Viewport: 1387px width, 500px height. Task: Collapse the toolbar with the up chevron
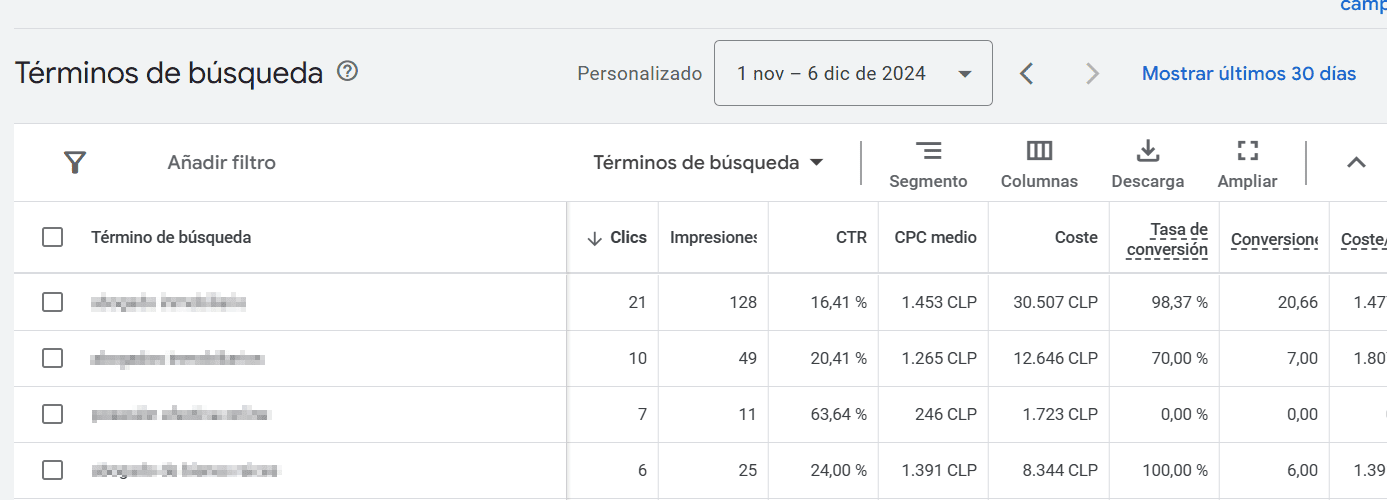point(1356,163)
